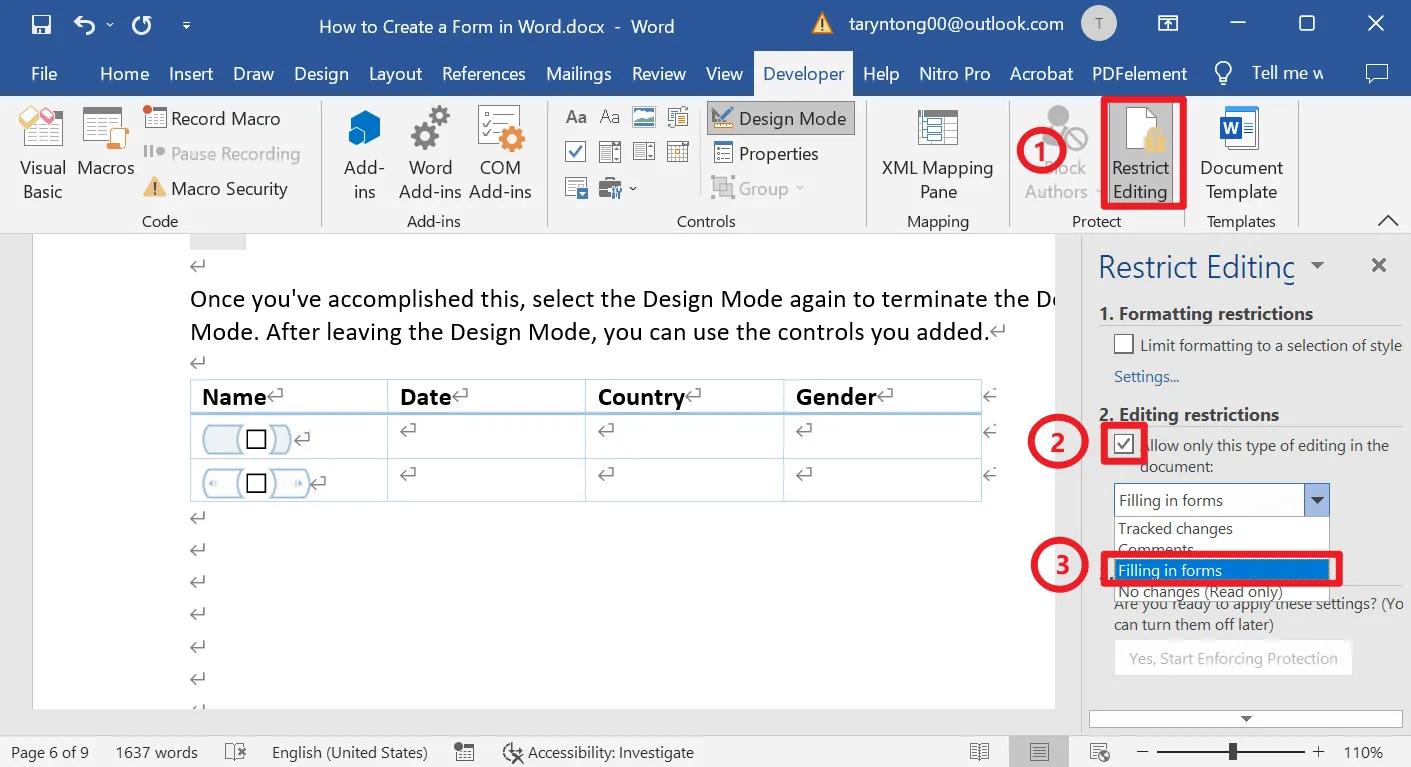Uncheck 'Allow only this type of editing'
The width and height of the screenshot is (1411, 767).
tap(1123, 444)
